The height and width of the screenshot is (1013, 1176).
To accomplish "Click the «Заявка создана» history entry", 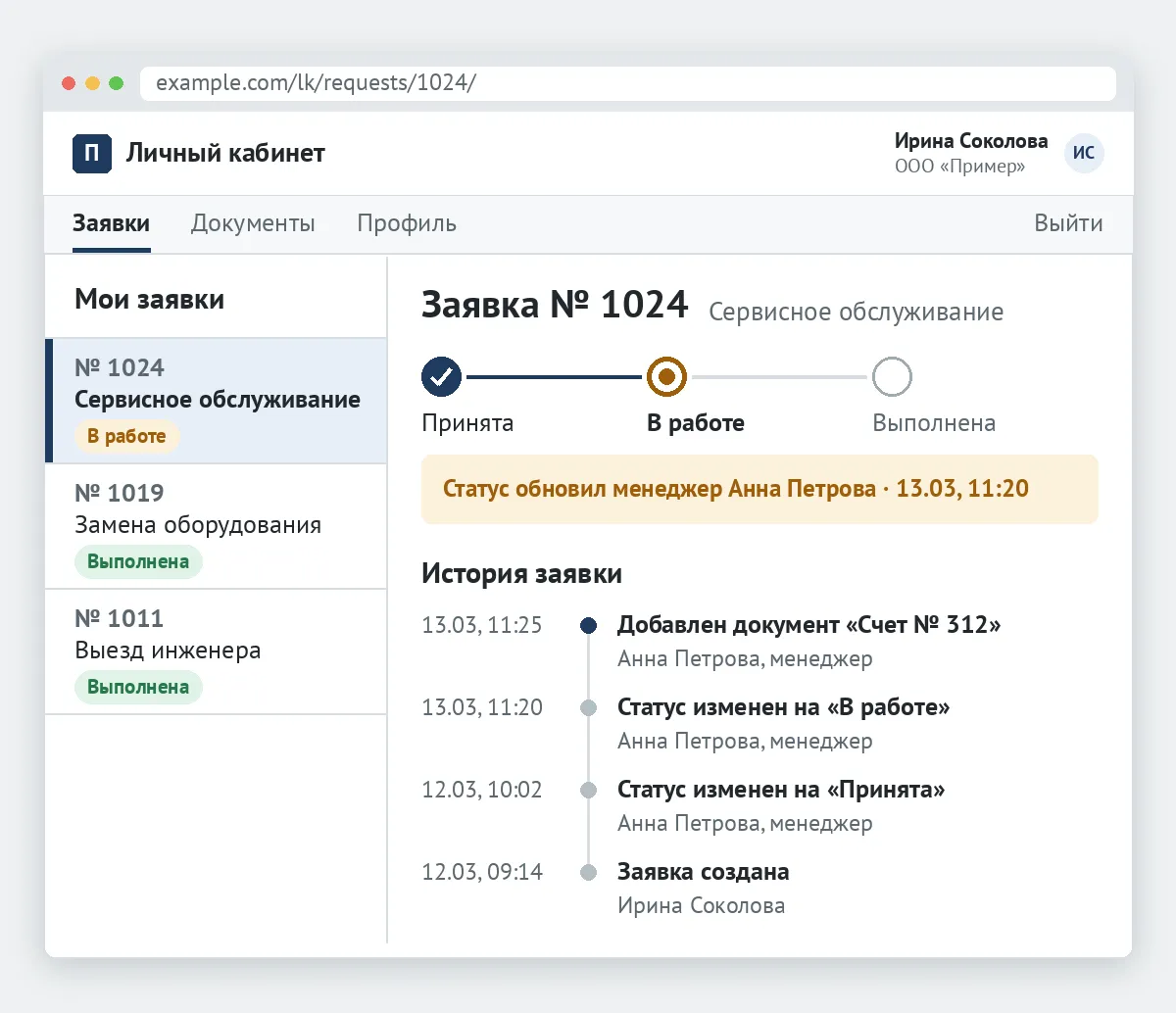I will click(704, 872).
